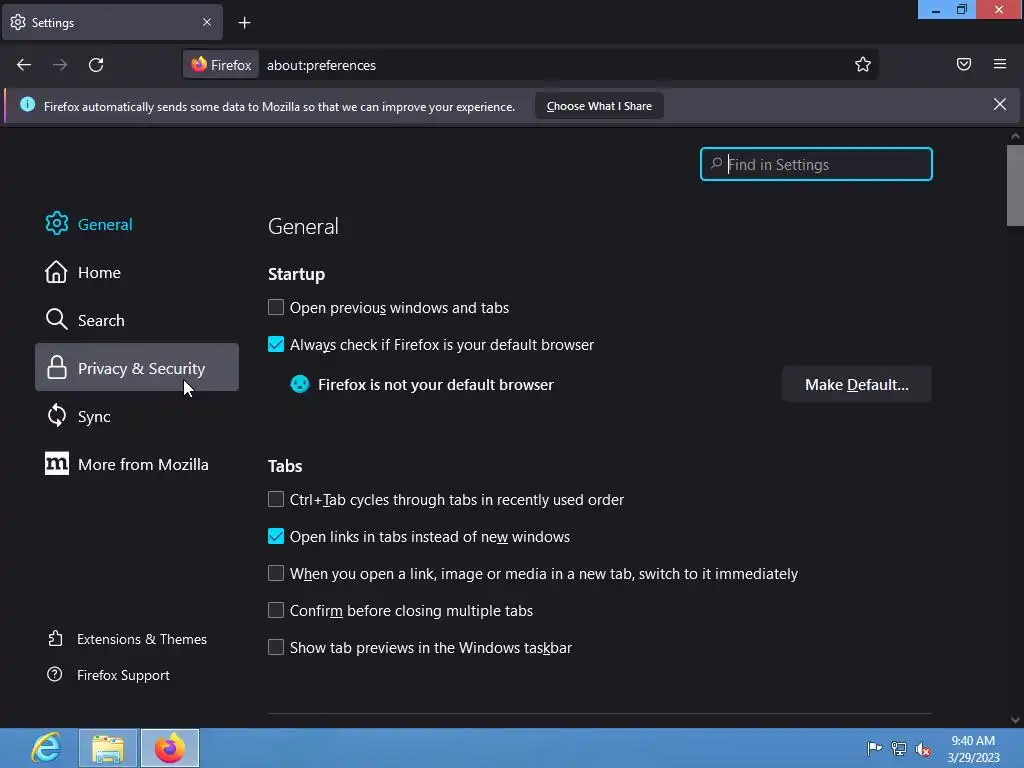This screenshot has width=1024, height=768.
Task: Click the Make Default... button
Action: point(856,384)
